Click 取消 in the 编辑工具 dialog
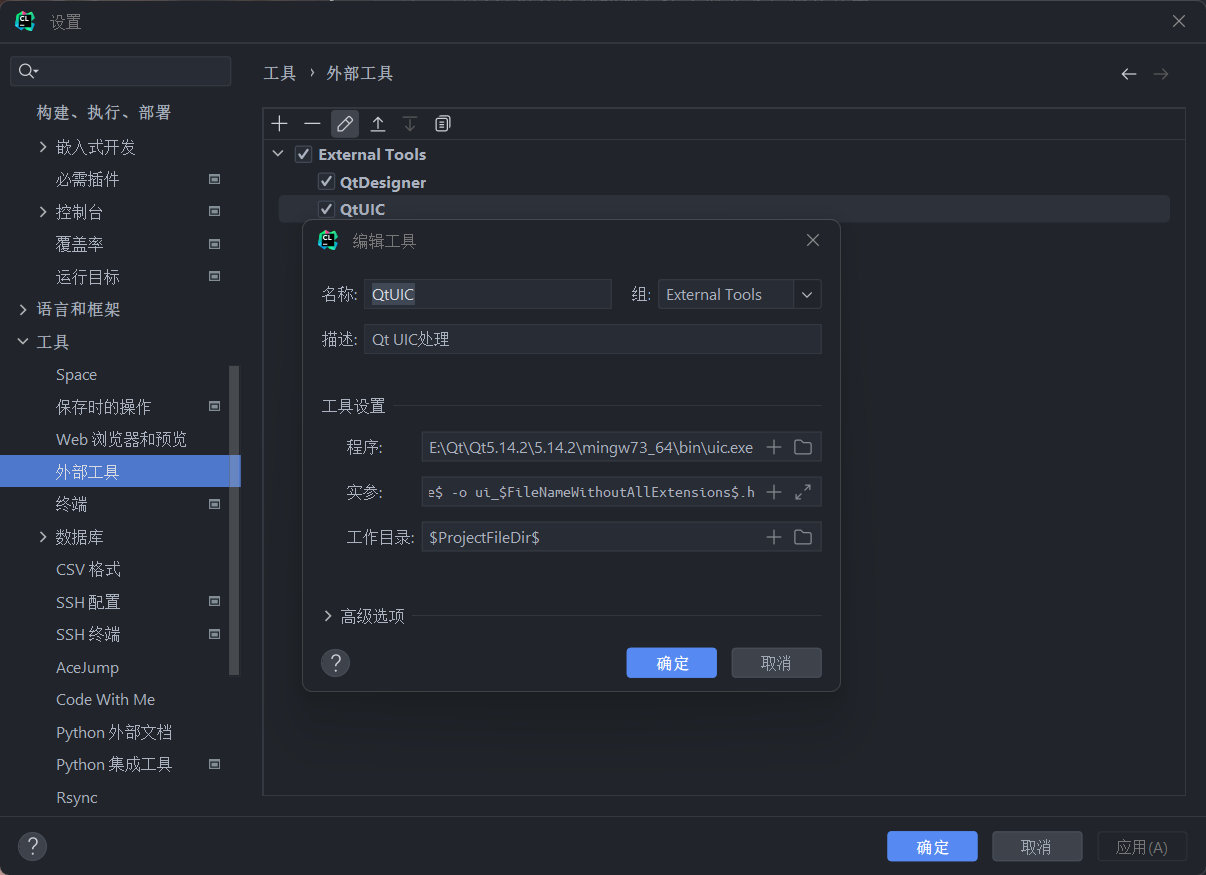The image size is (1206, 875). point(776,663)
